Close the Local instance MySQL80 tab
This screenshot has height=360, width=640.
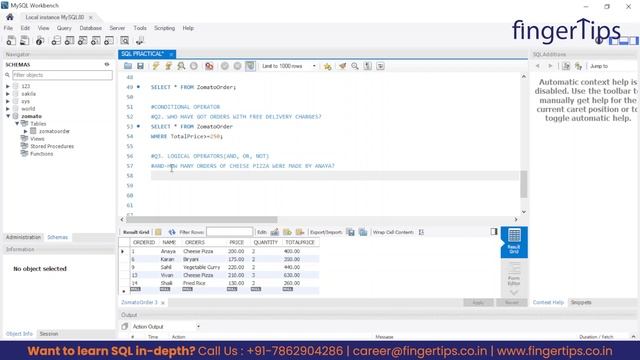[x=91, y=18]
